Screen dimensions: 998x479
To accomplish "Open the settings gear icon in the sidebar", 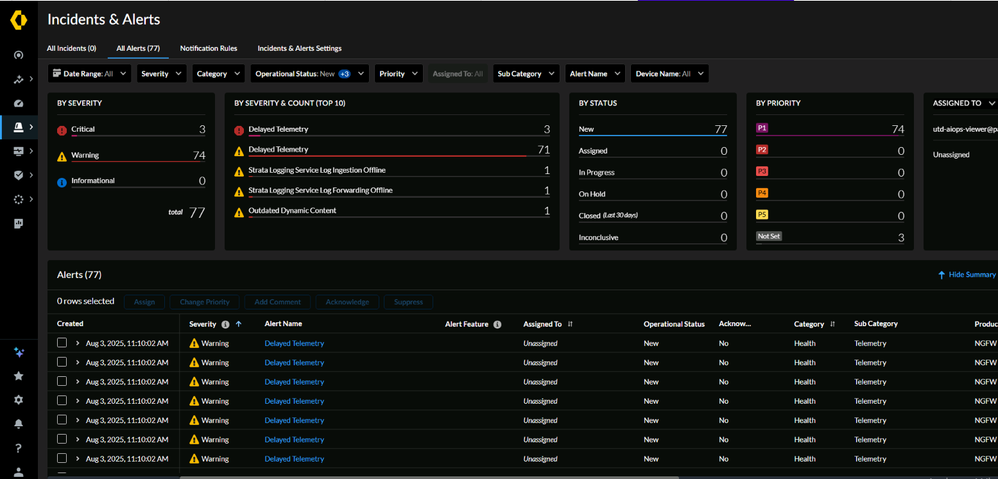I will [18, 400].
